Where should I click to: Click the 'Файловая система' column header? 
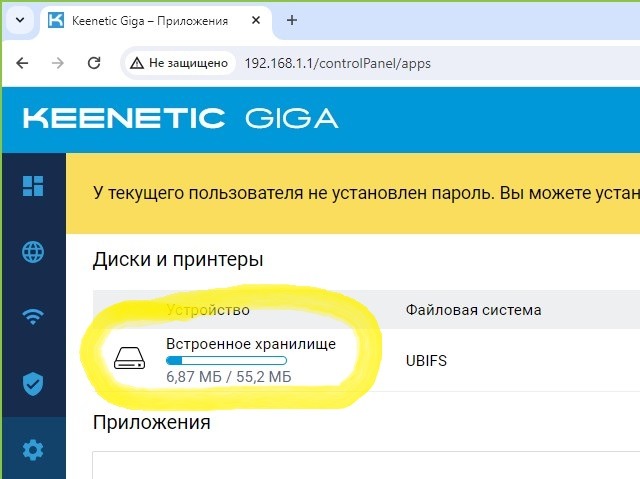click(x=473, y=310)
